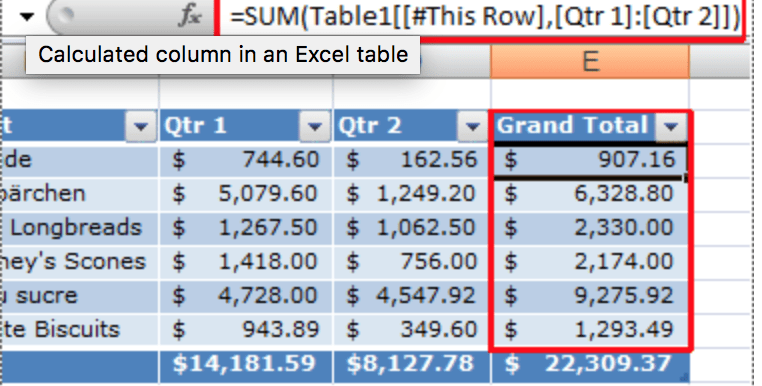Open the name box dropdown arrow

click(x=27, y=17)
